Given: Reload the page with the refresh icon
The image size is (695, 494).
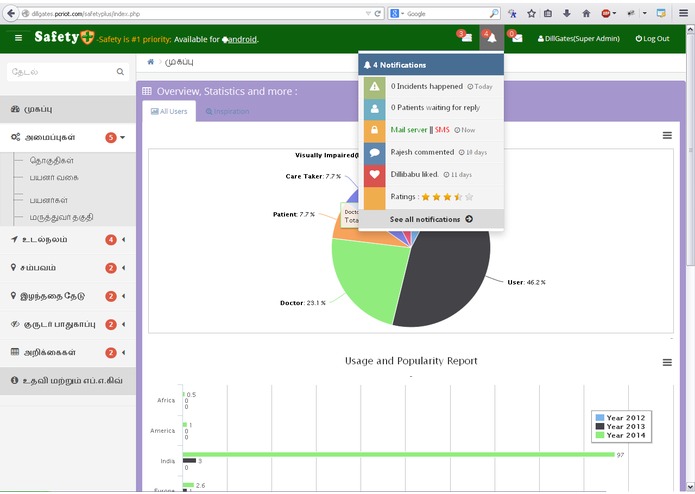Looking at the screenshot, I should pos(378,14).
